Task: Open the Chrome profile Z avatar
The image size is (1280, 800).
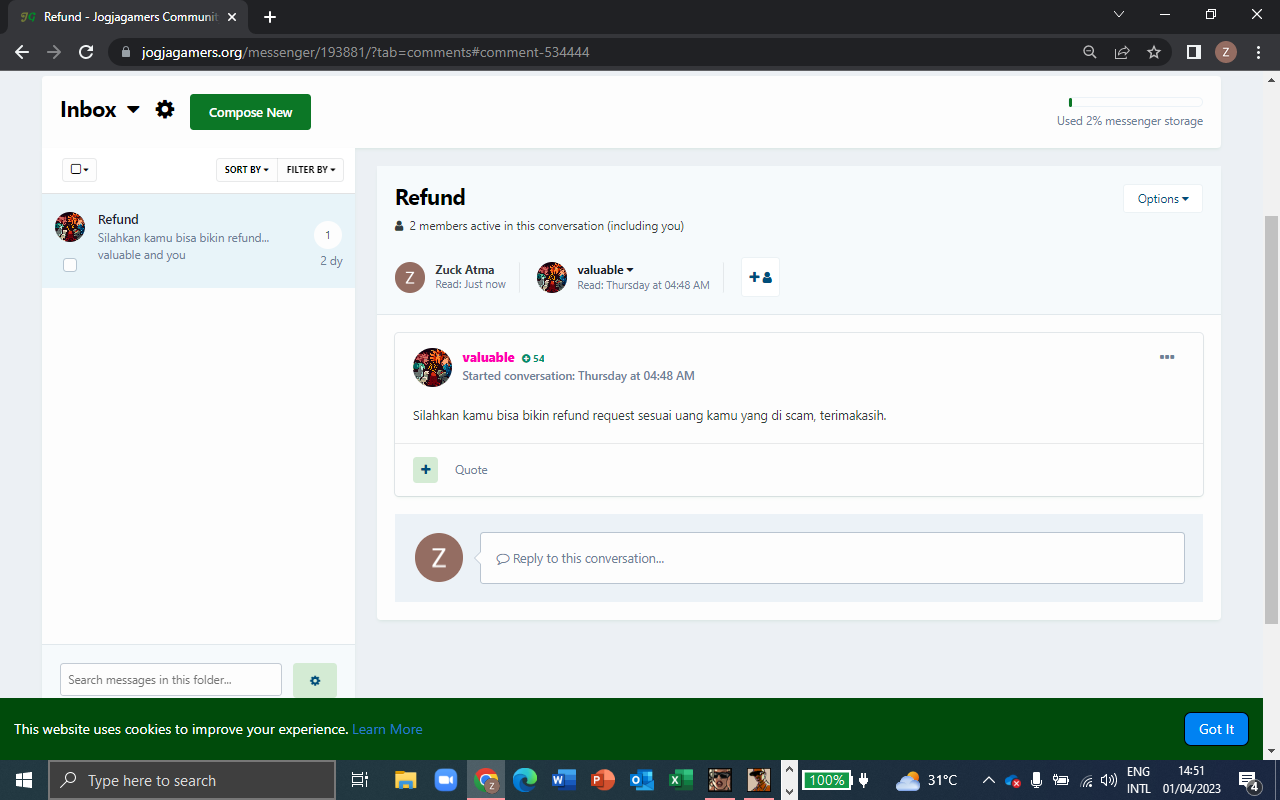Action: click(x=1226, y=52)
